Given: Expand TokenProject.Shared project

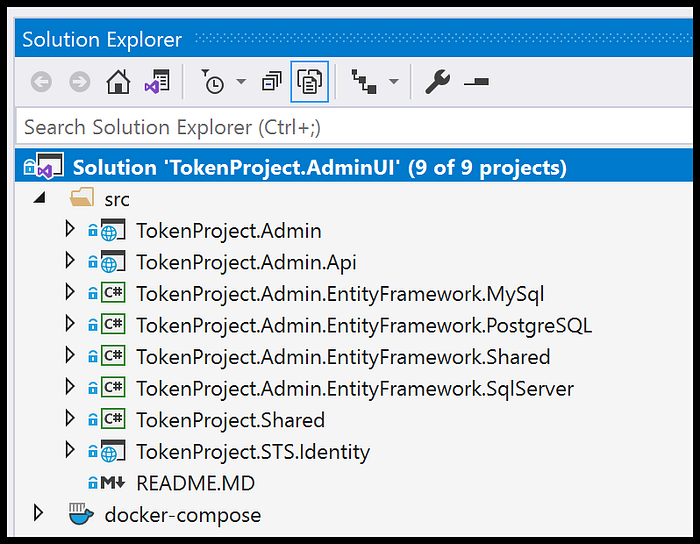Looking at the screenshot, I should [x=70, y=418].
